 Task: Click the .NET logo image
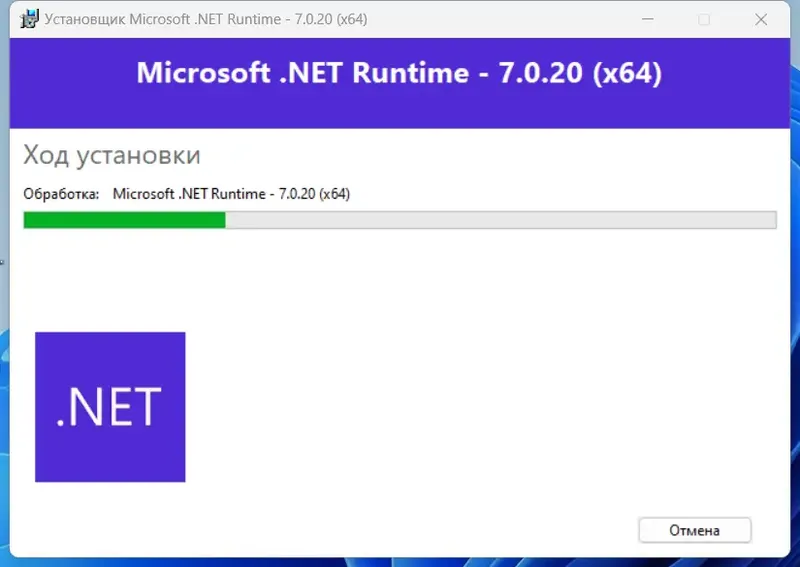110,407
